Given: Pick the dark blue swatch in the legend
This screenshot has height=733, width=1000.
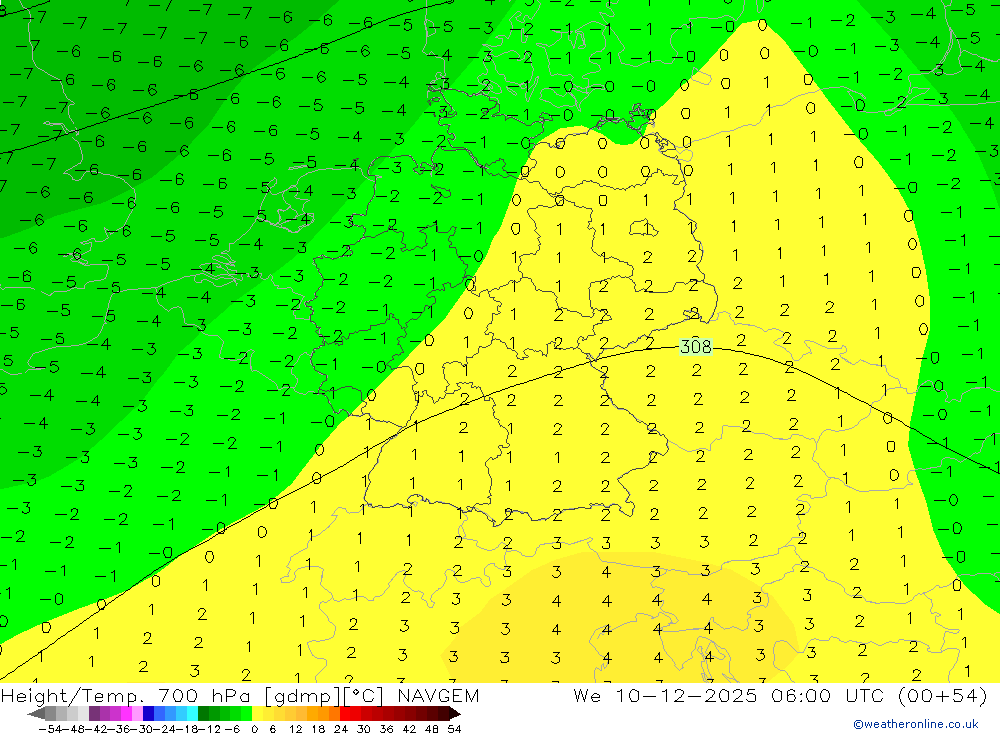Looking at the screenshot, I should point(149,713).
